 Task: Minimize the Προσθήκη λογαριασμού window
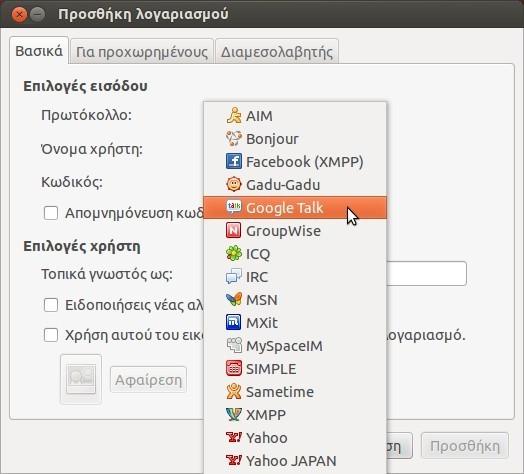(37, 14)
